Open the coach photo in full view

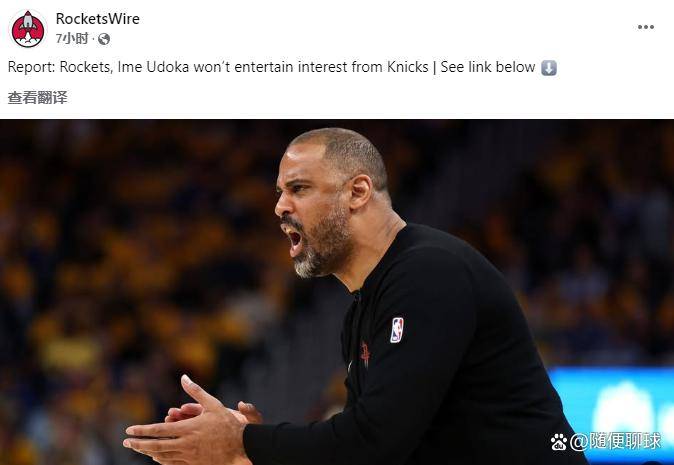337,292
